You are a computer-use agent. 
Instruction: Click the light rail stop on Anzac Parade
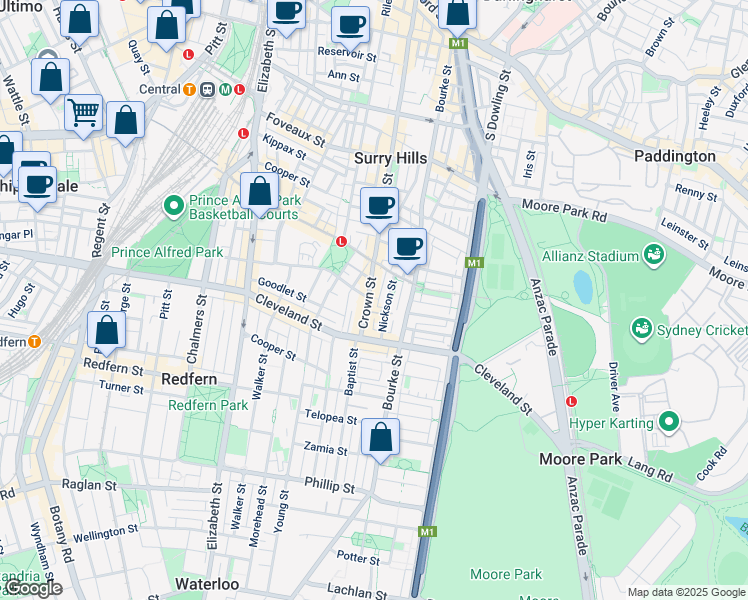click(x=571, y=401)
